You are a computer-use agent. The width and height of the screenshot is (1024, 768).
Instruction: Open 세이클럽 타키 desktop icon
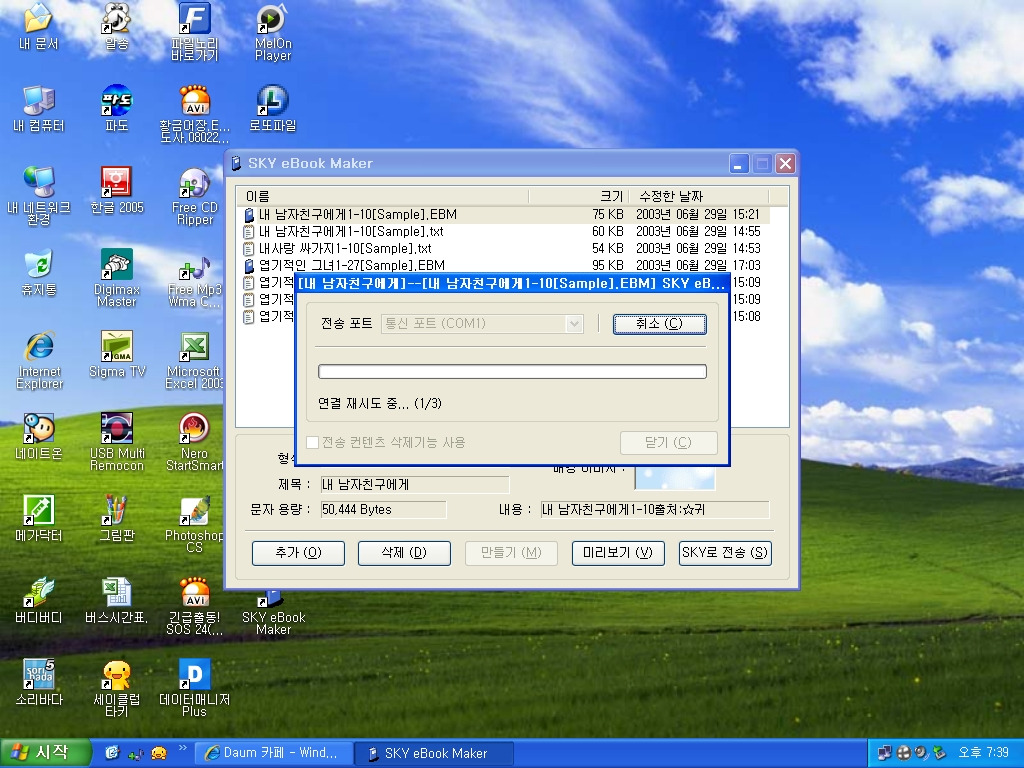click(116, 688)
